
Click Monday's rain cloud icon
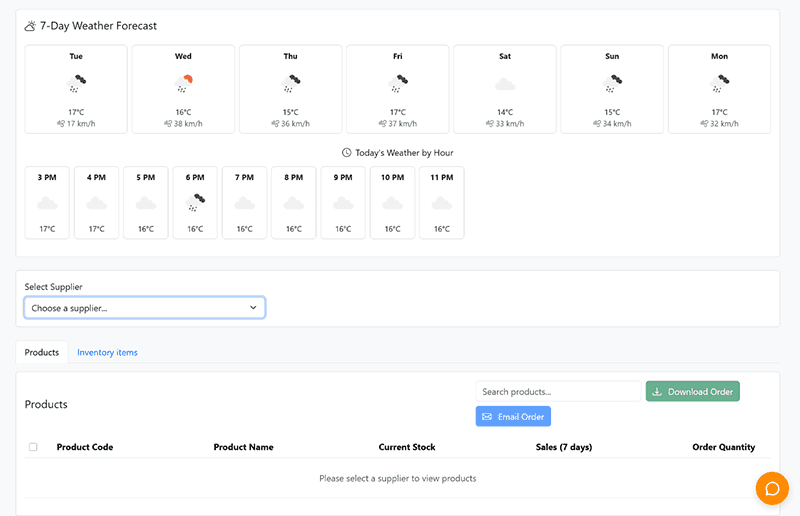(719, 83)
